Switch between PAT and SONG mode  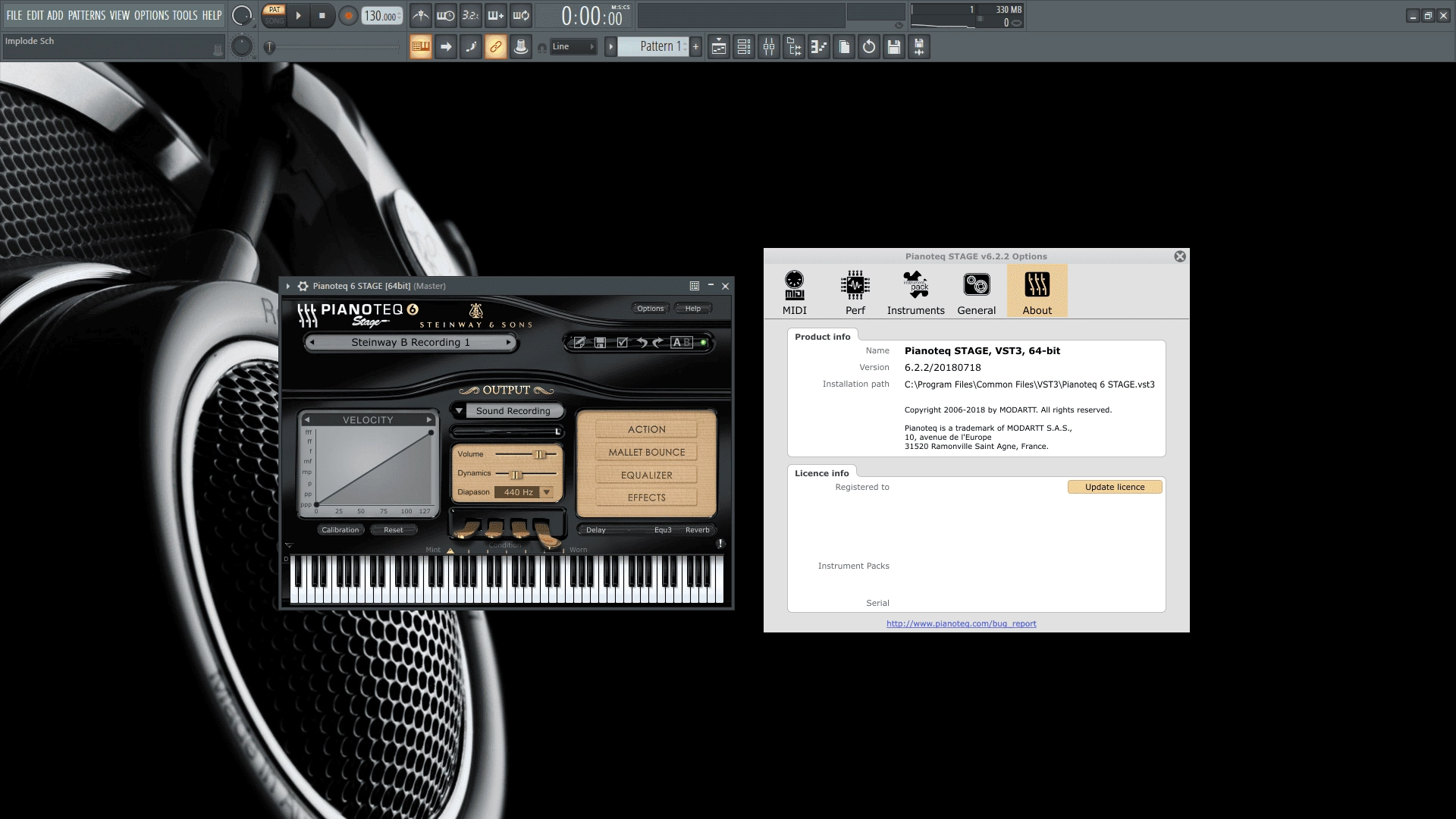(274, 15)
